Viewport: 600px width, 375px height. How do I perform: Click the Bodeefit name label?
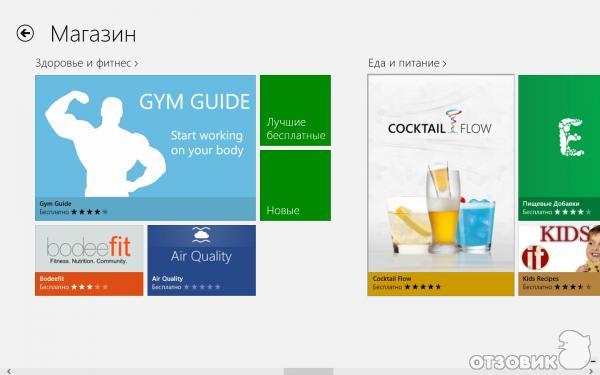[52, 279]
